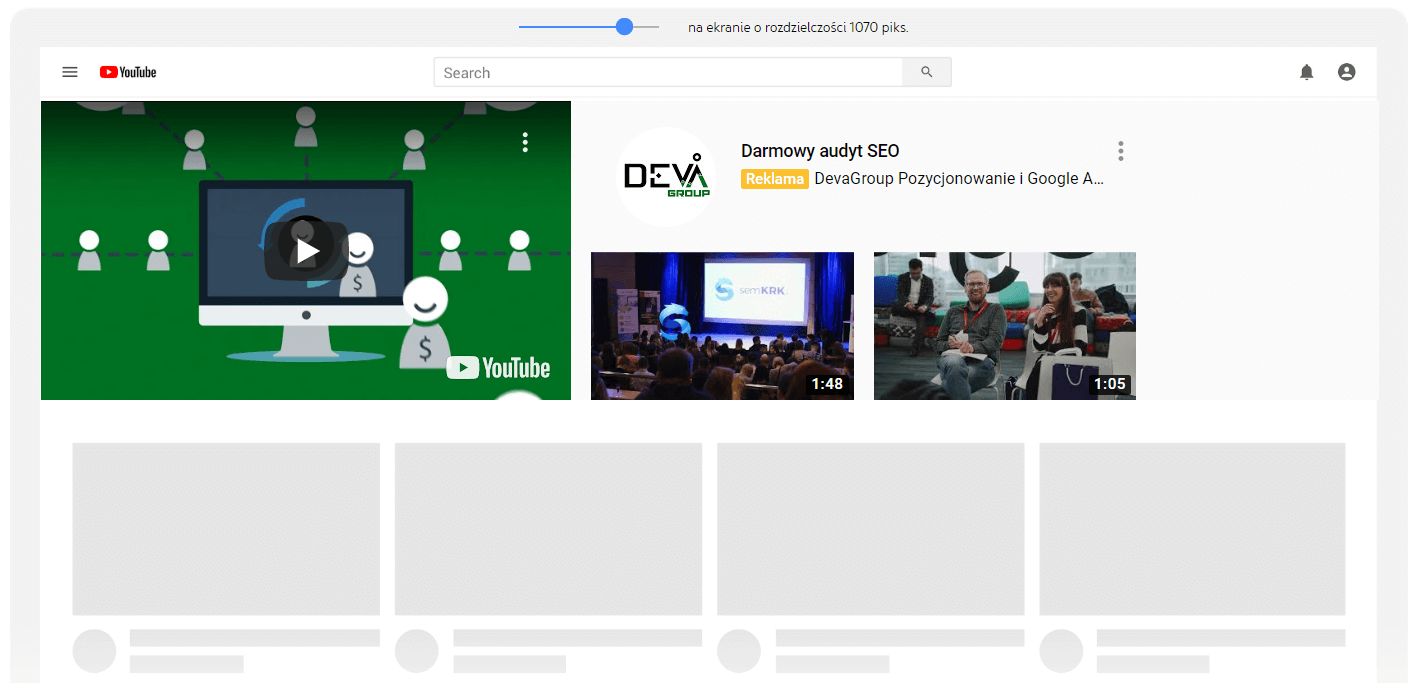The width and height of the screenshot is (1416, 683).
Task: Click the grey right end of slider track
Action: (x=648, y=27)
